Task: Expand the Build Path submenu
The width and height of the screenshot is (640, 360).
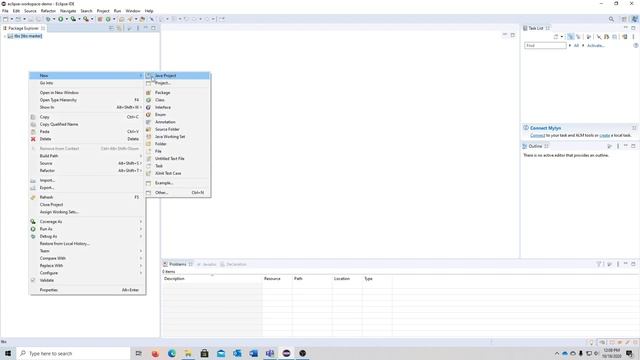Action: click(x=87, y=156)
